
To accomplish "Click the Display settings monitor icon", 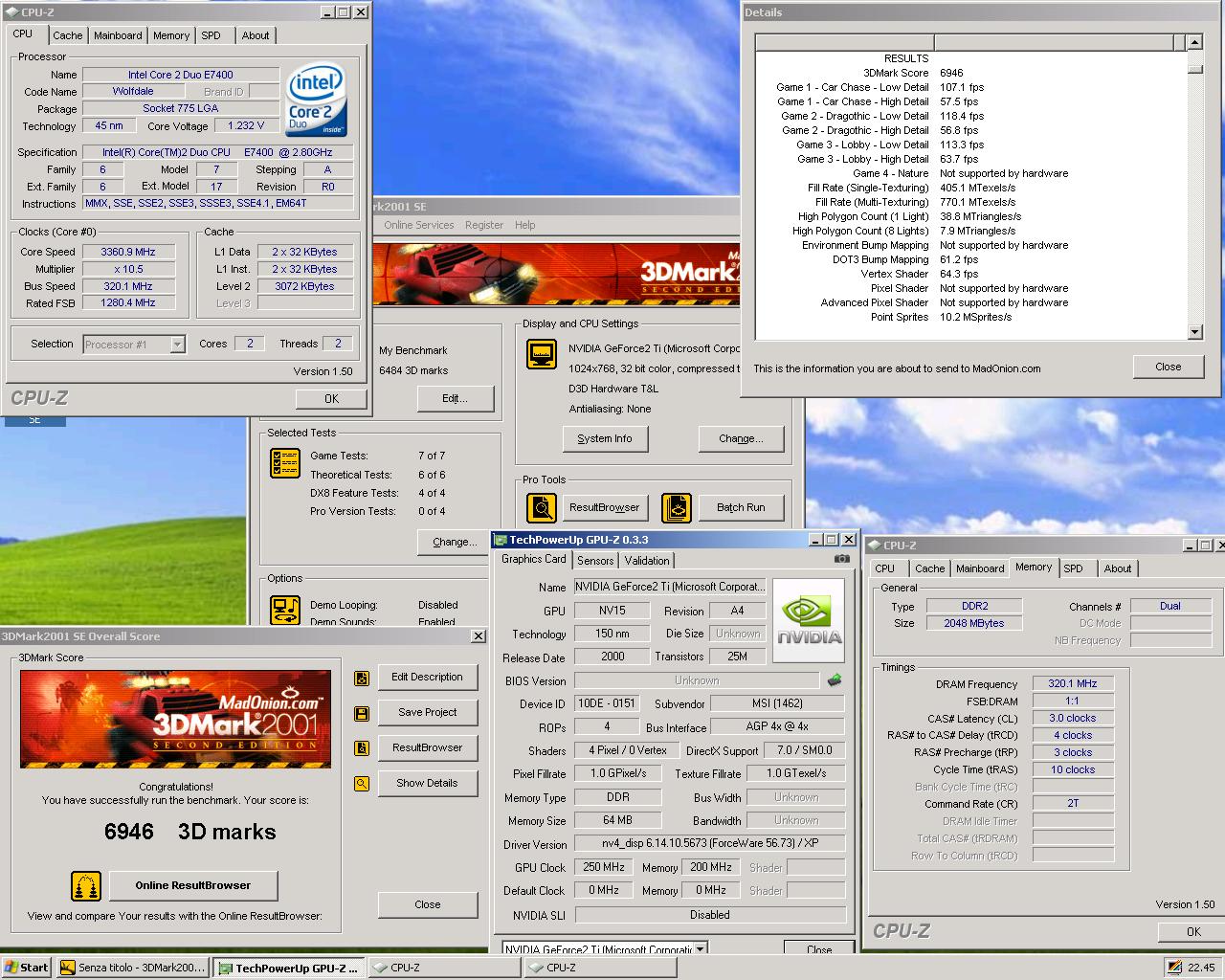I will 542,355.
